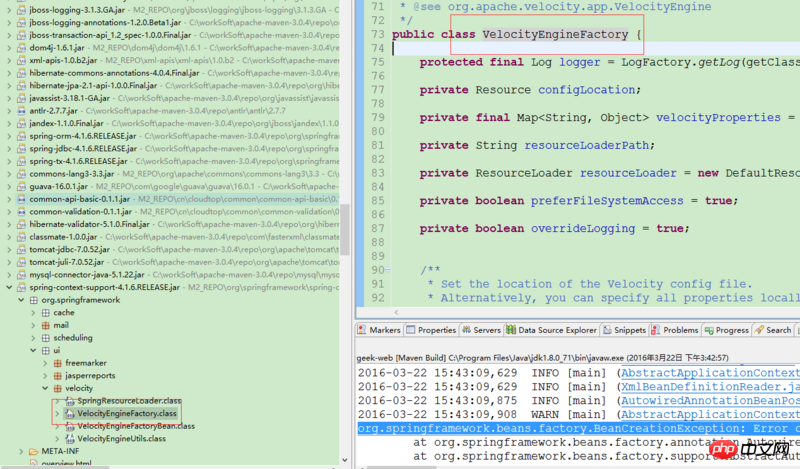Select the javassist-3.18.1-GA.jar entry
Viewport: 800px width, 469px height.
69,98
